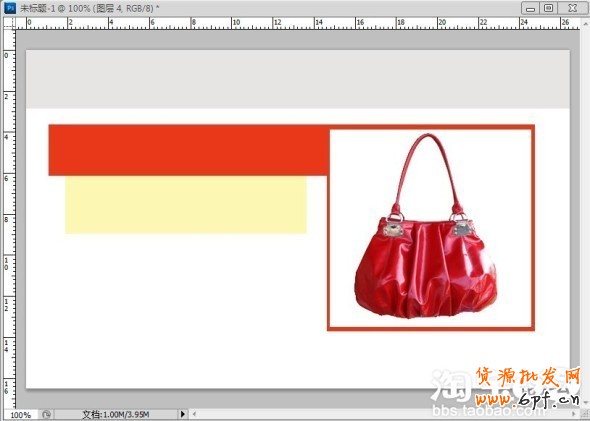
Task: Click the document title bar text
Action: [90, 8]
